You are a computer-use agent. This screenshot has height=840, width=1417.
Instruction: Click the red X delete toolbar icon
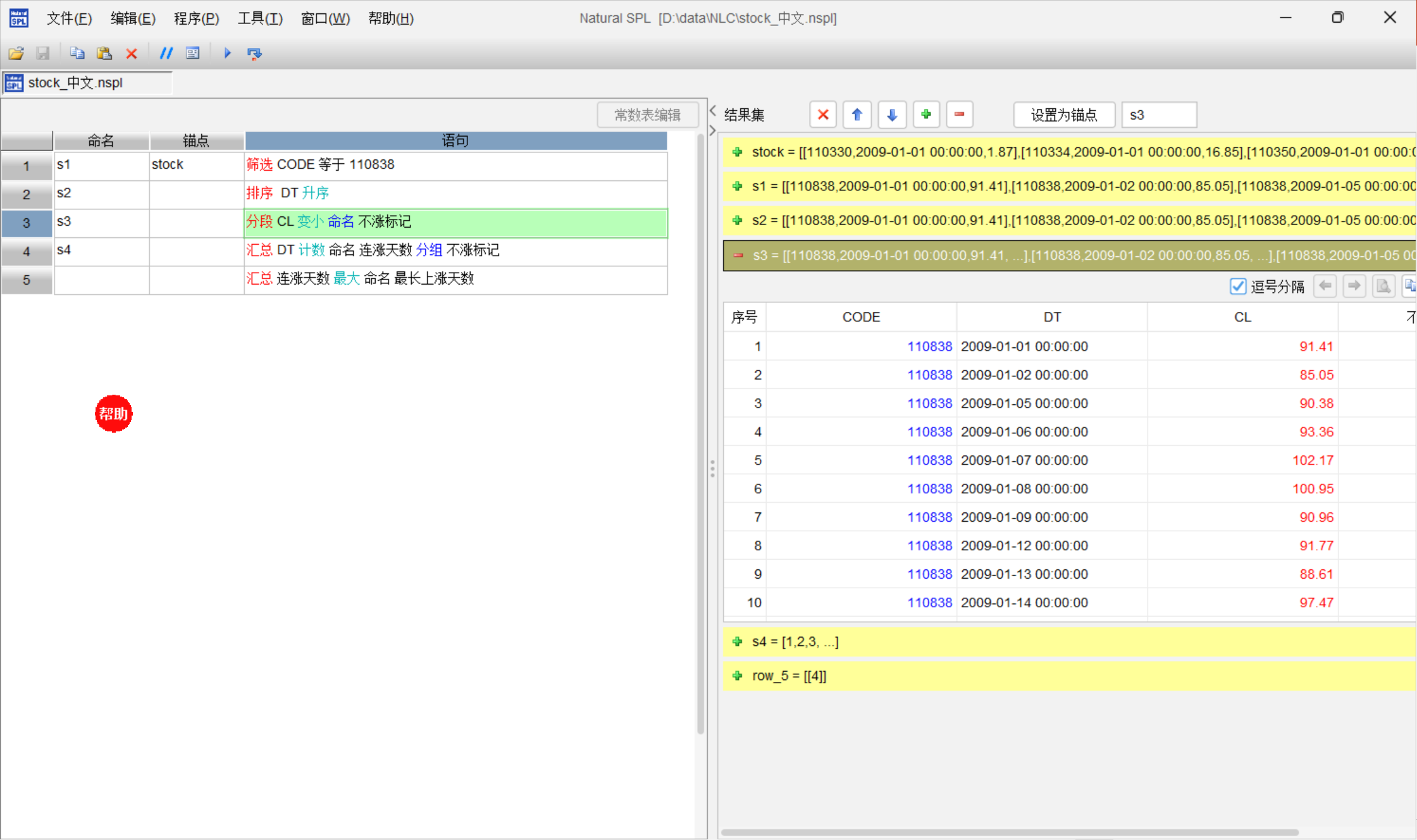click(132, 54)
